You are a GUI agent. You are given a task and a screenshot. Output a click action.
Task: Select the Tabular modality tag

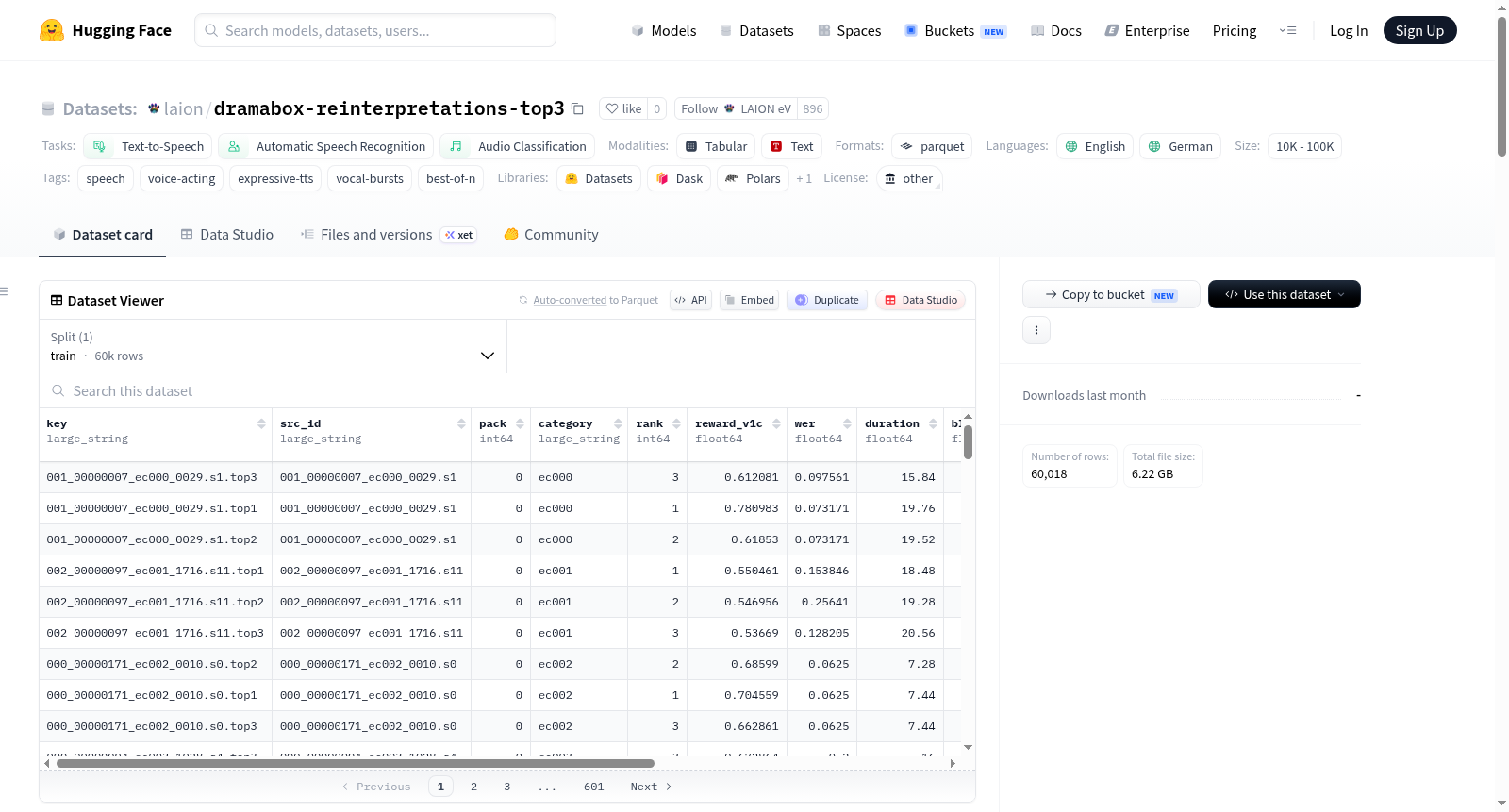tap(716, 146)
